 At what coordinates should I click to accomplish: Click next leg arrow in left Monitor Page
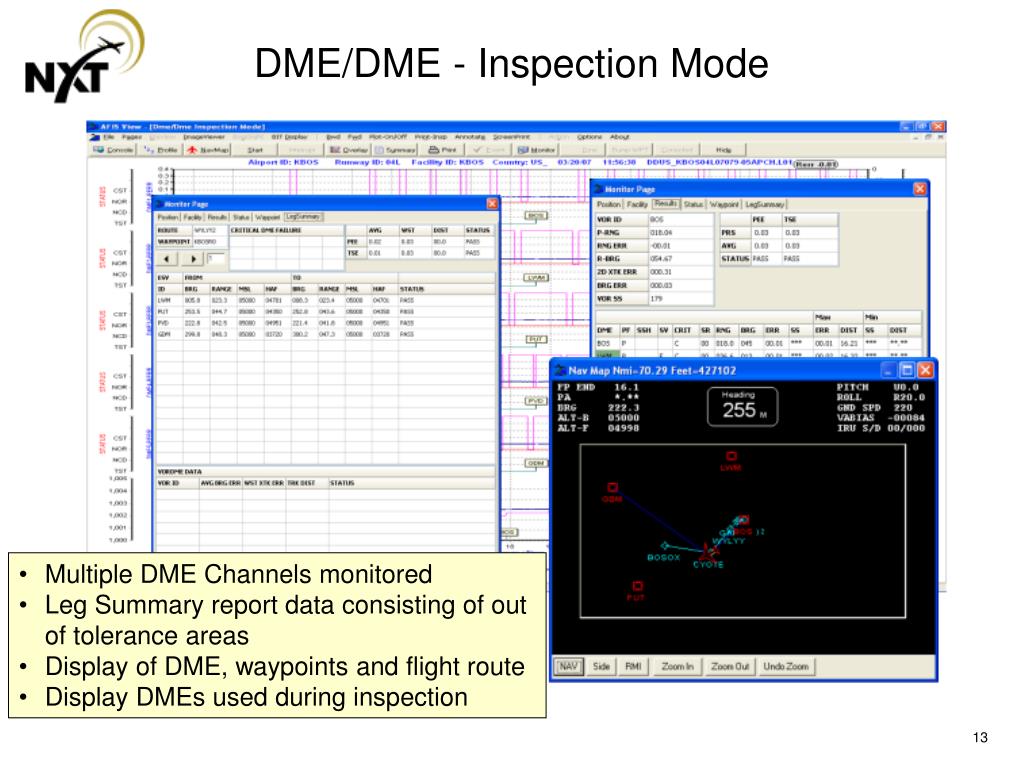(193, 259)
